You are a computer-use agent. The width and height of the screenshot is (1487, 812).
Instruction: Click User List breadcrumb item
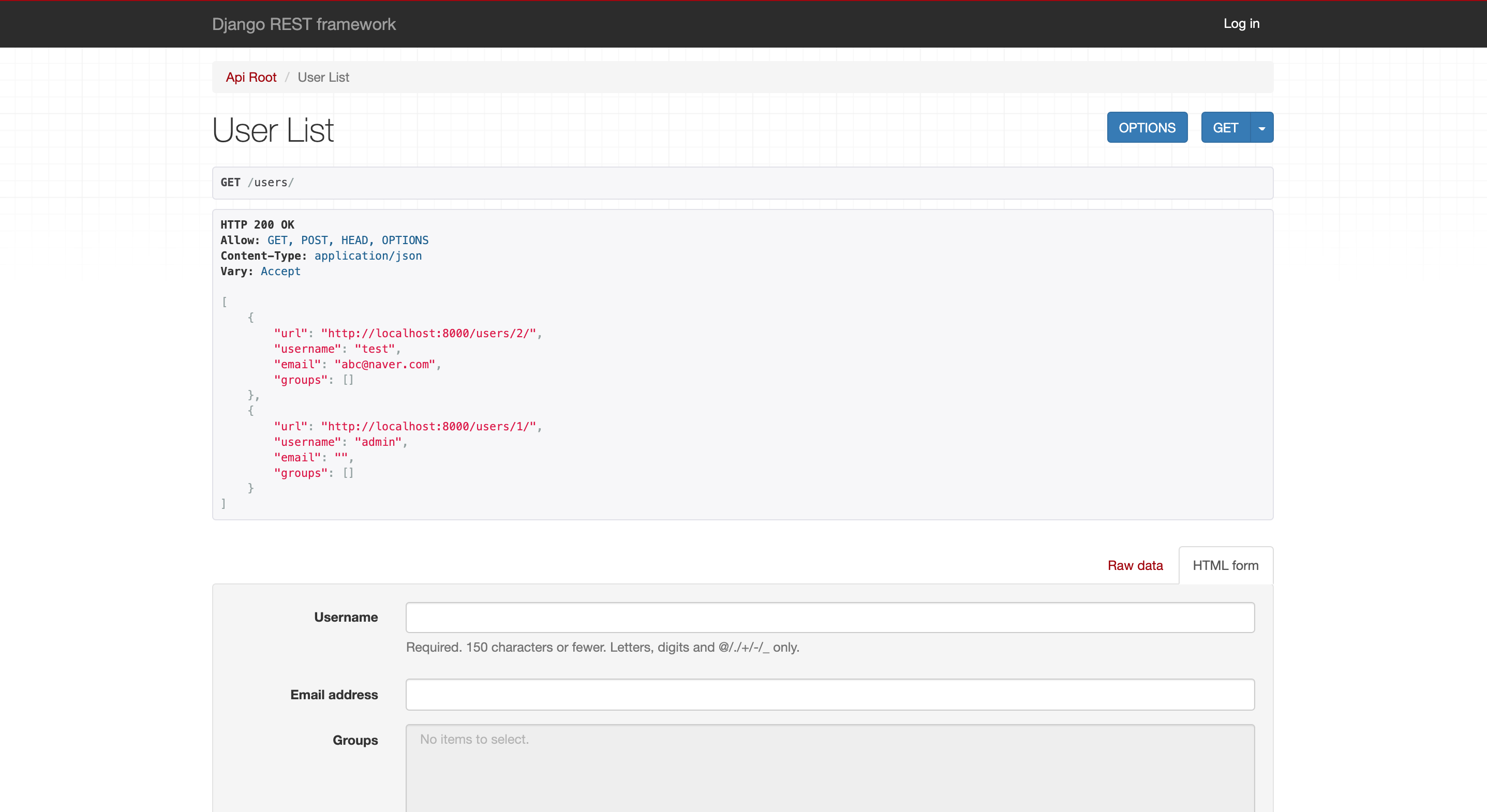(x=323, y=78)
